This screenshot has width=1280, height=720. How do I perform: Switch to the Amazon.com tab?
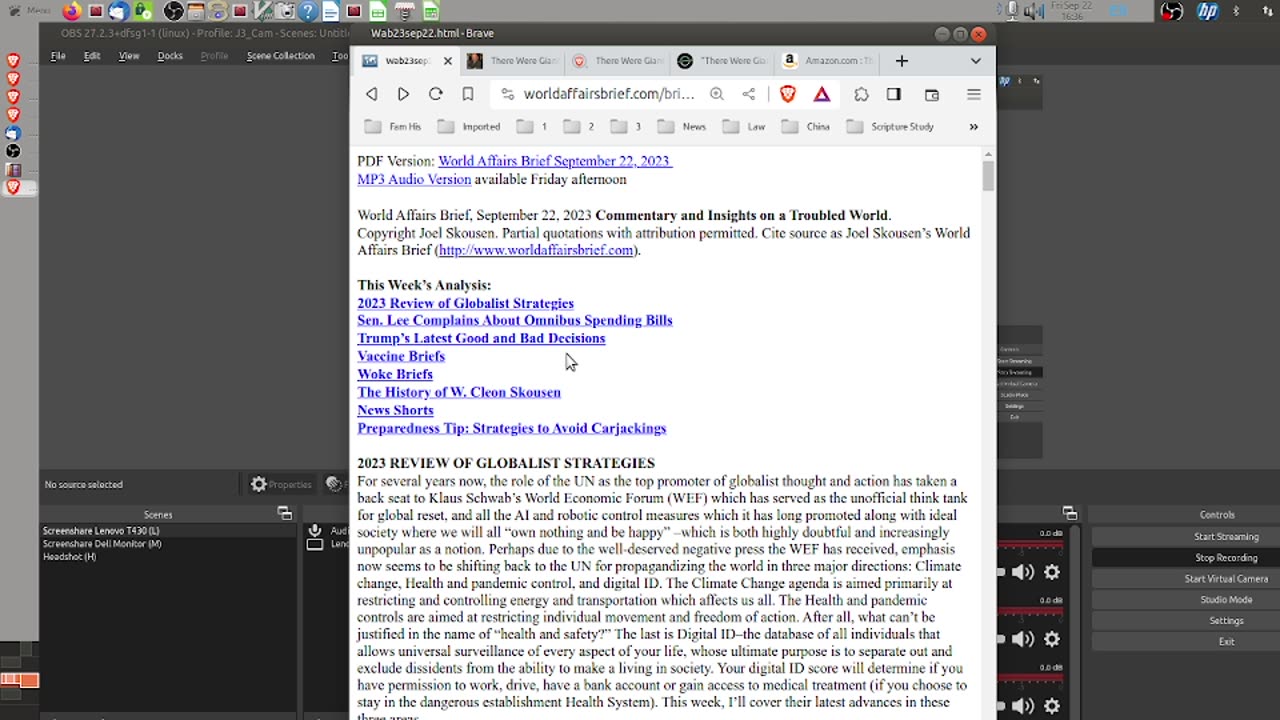click(826, 61)
